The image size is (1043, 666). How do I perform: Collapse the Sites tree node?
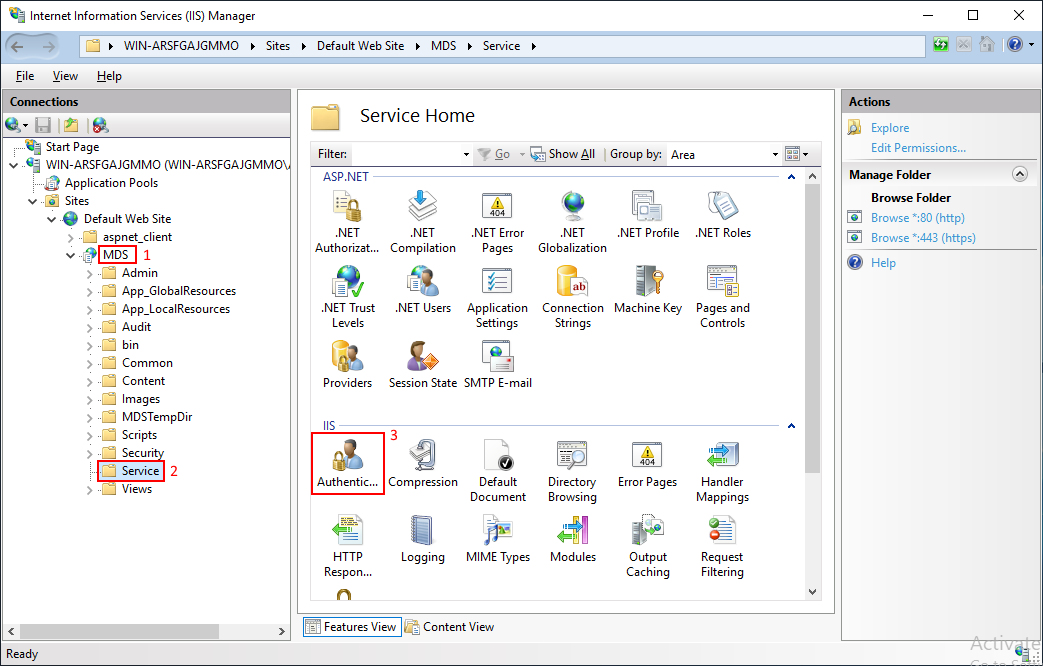pos(33,201)
